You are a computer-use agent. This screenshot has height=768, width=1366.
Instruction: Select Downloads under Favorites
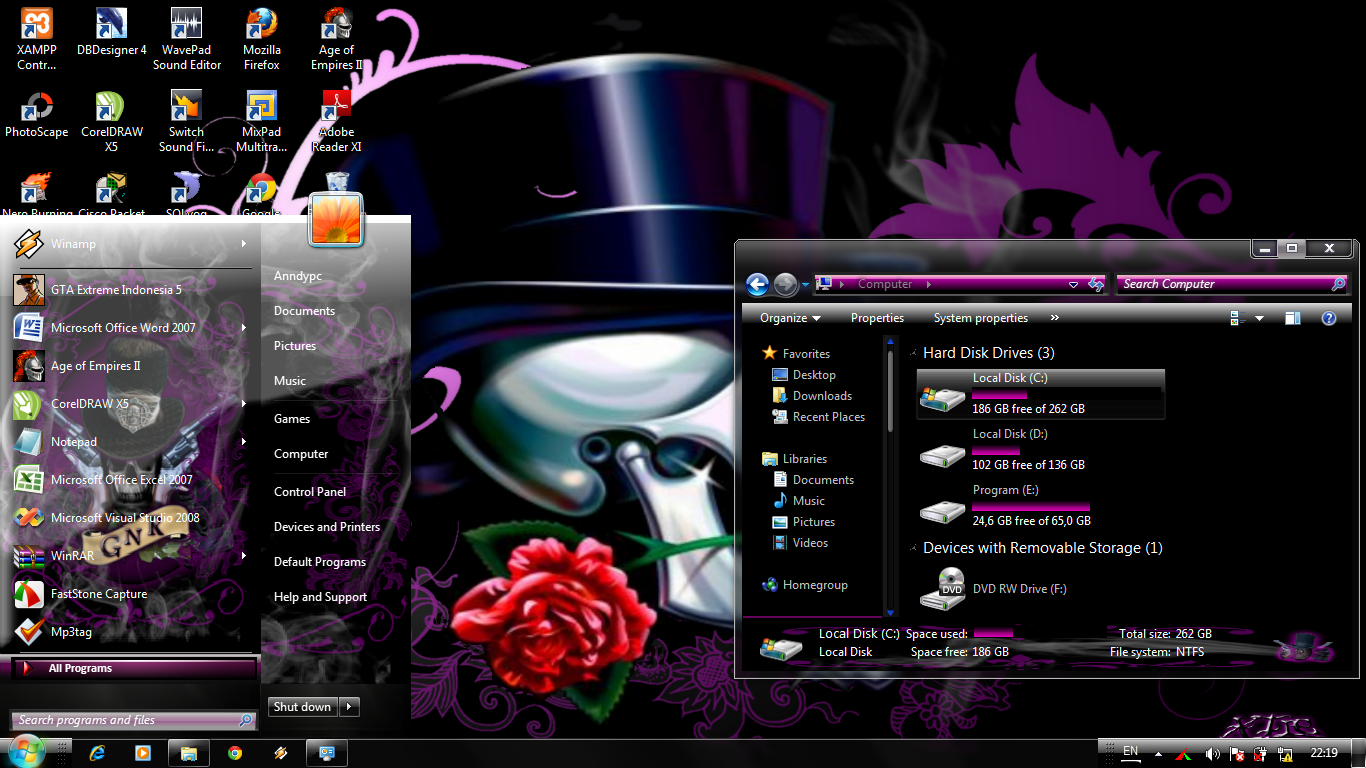(812, 396)
